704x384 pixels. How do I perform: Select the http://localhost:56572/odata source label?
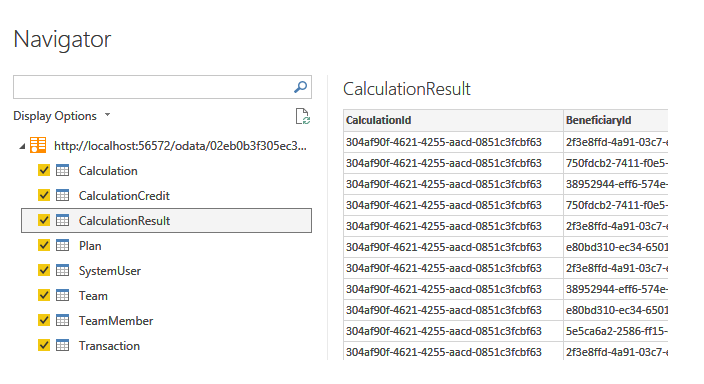pyautogui.click(x=180, y=146)
